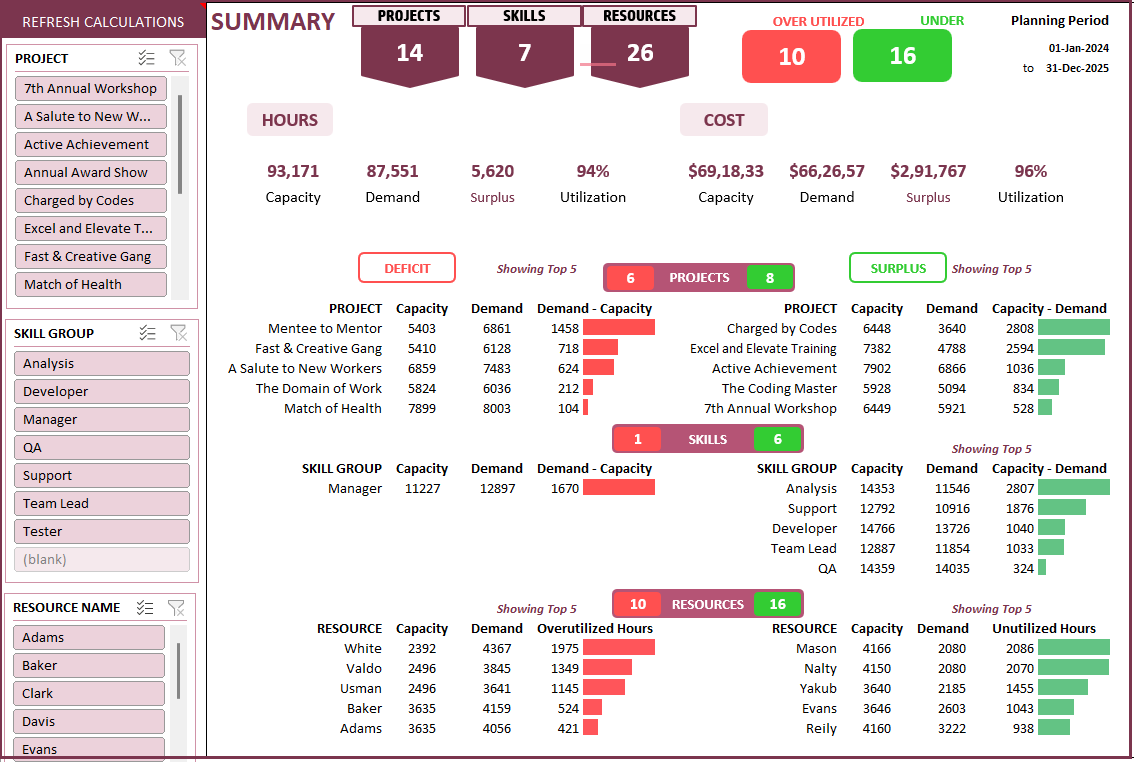Image resolution: width=1134 pixels, height=762 pixels.
Task: Select the 7th Annual Workshop project filter
Action: (90, 88)
